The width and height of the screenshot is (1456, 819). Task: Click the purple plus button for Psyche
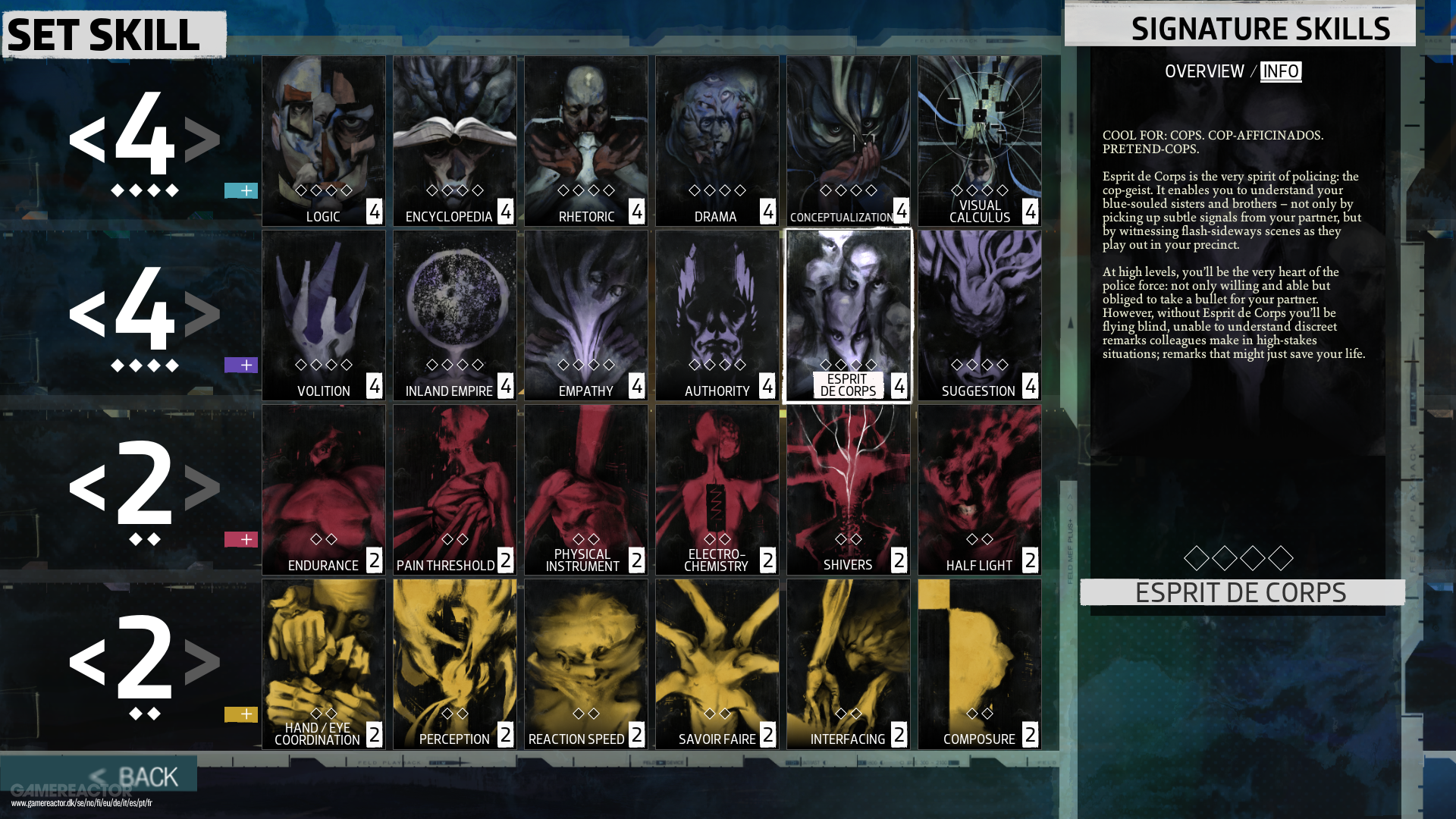[x=241, y=365]
